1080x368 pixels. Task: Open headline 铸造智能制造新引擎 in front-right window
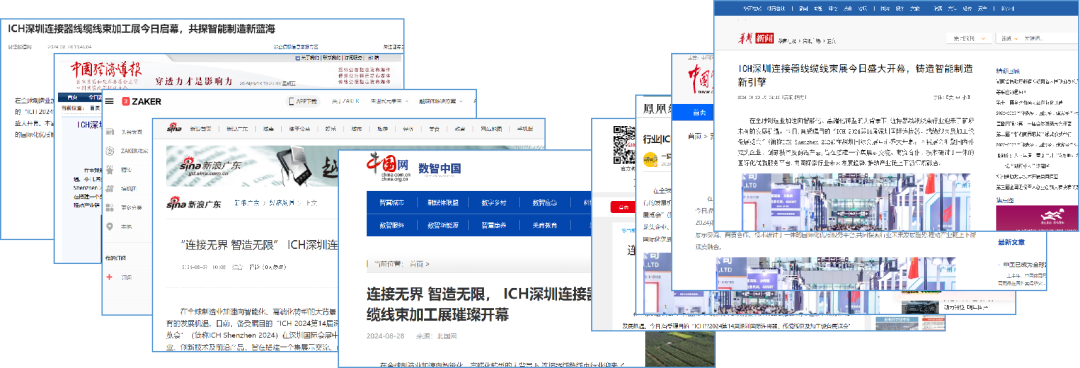point(855,75)
